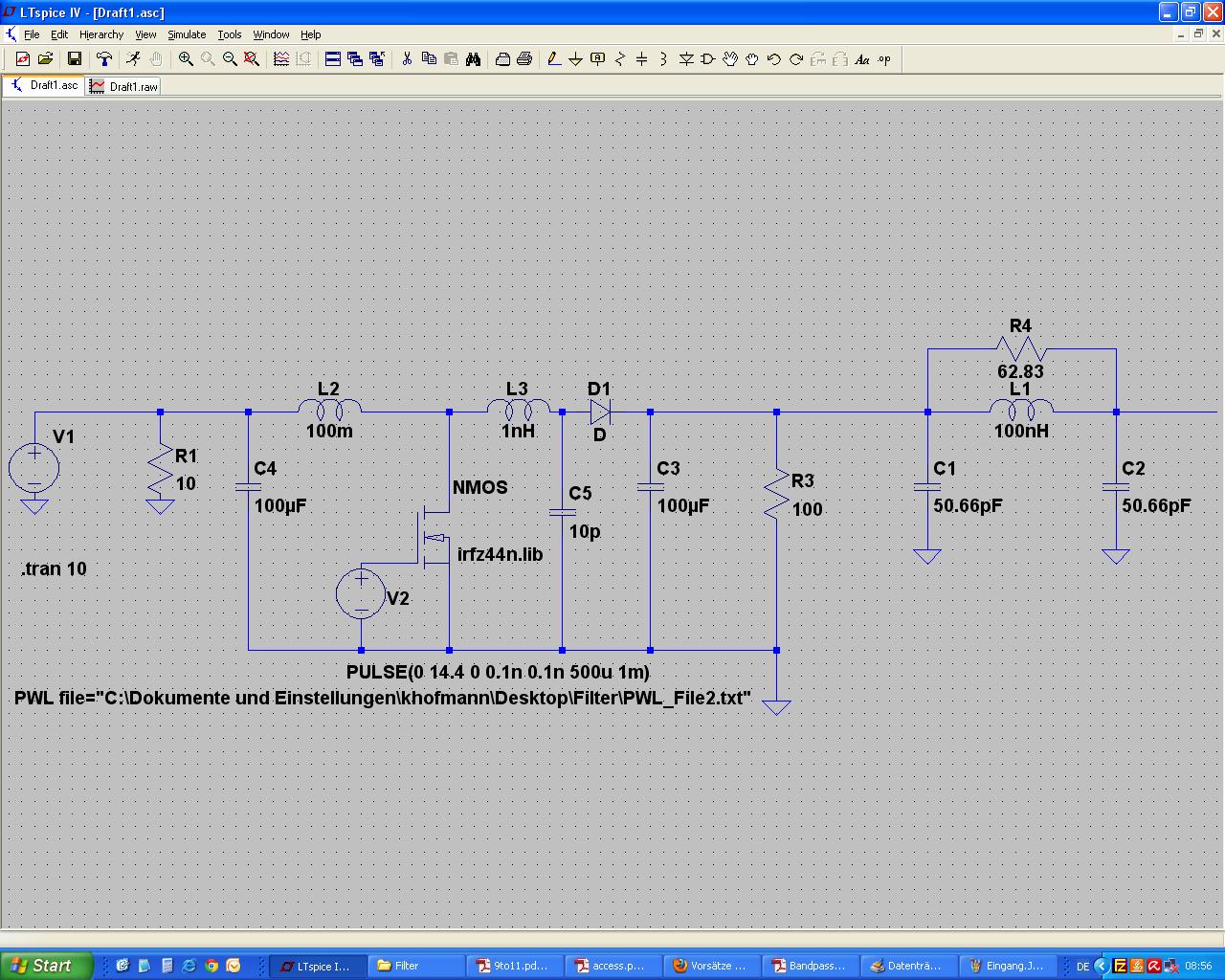This screenshot has height=980, width=1225.
Task: Save the schematic with floppy disk icon
Action: point(75,59)
